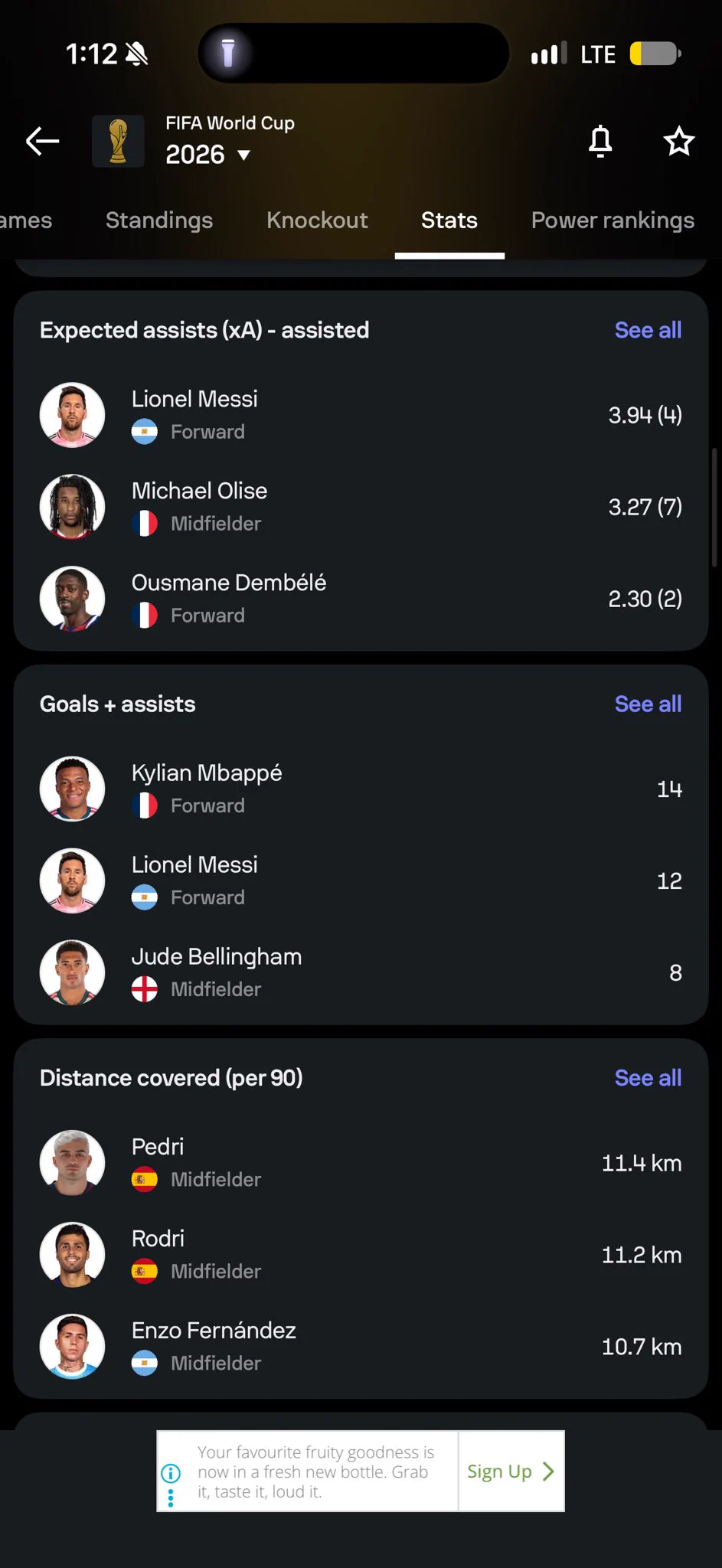The image size is (722, 1568).
Task: Switch to the Standings tab
Action: [x=159, y=220]
